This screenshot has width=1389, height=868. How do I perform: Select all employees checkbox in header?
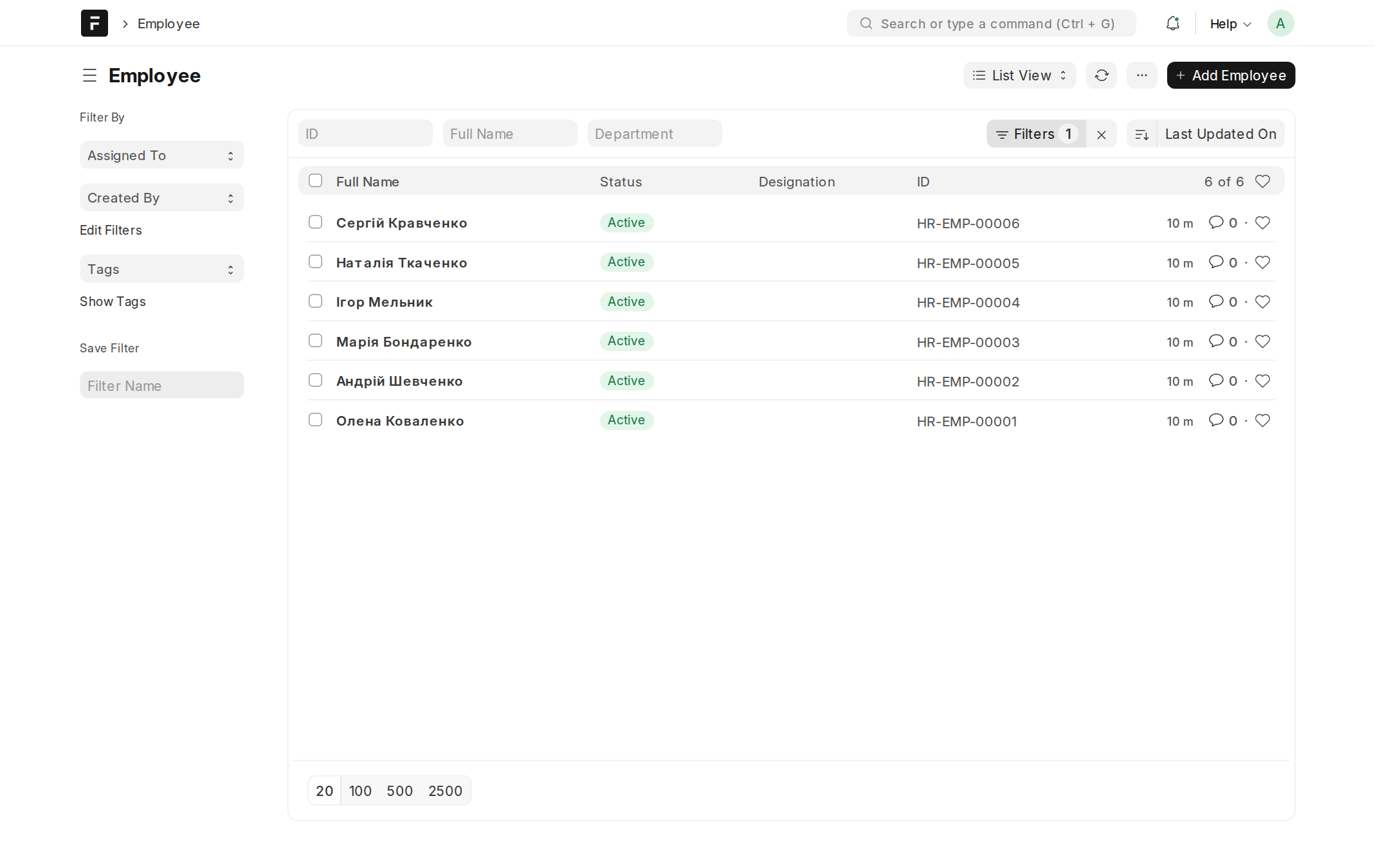coord(315,181)
